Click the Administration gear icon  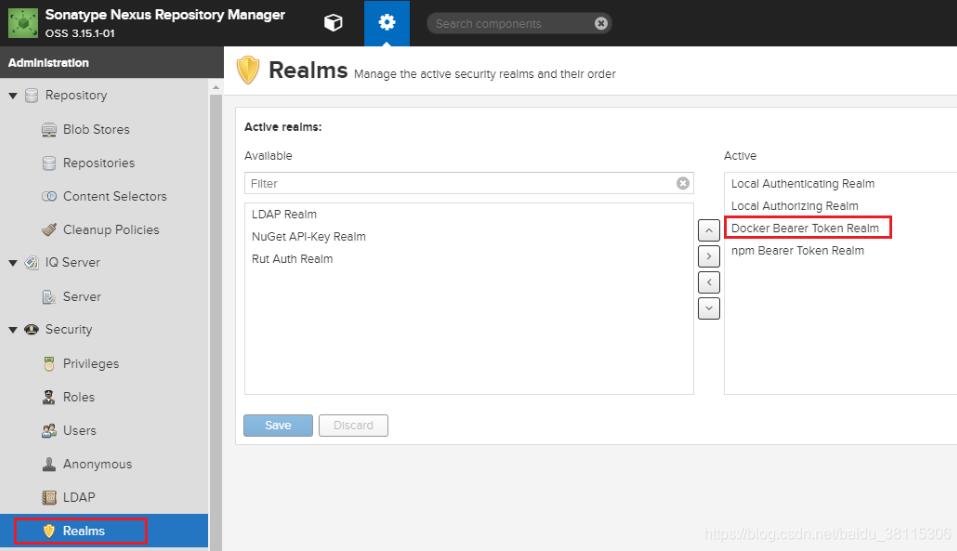(x=386, y=23)
